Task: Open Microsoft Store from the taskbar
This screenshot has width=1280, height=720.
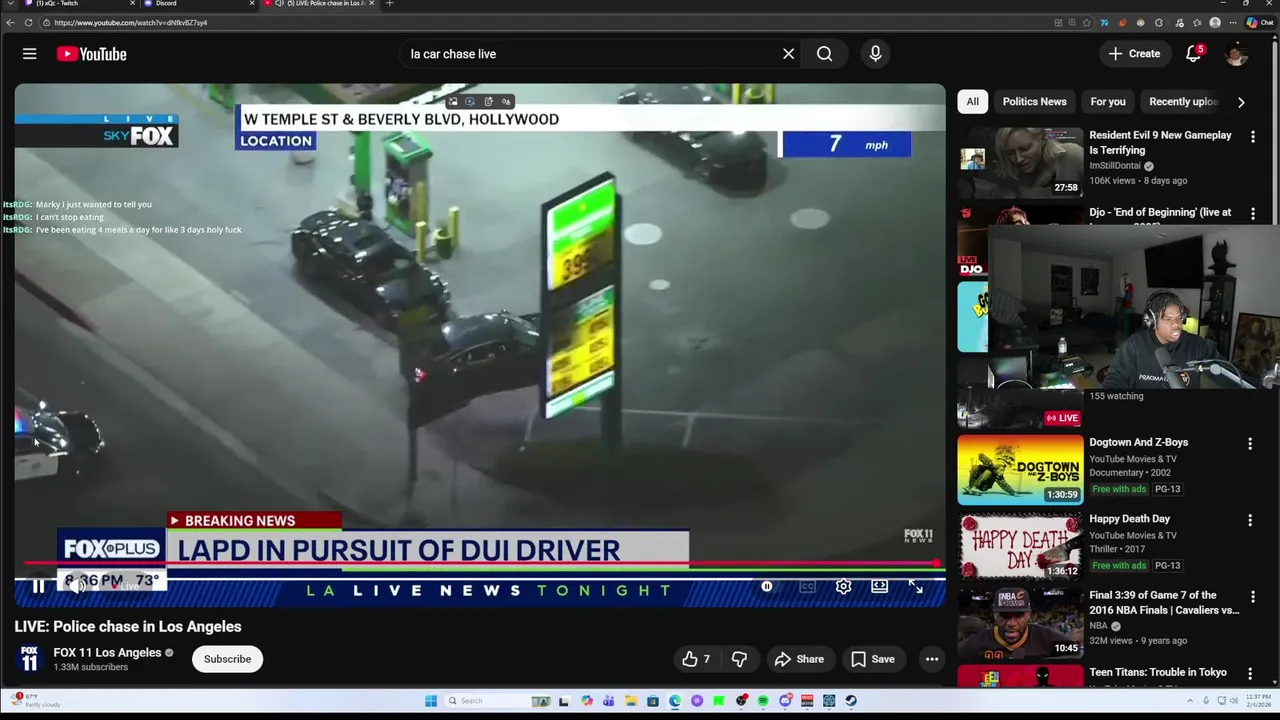Action: [x=653, y=701]
